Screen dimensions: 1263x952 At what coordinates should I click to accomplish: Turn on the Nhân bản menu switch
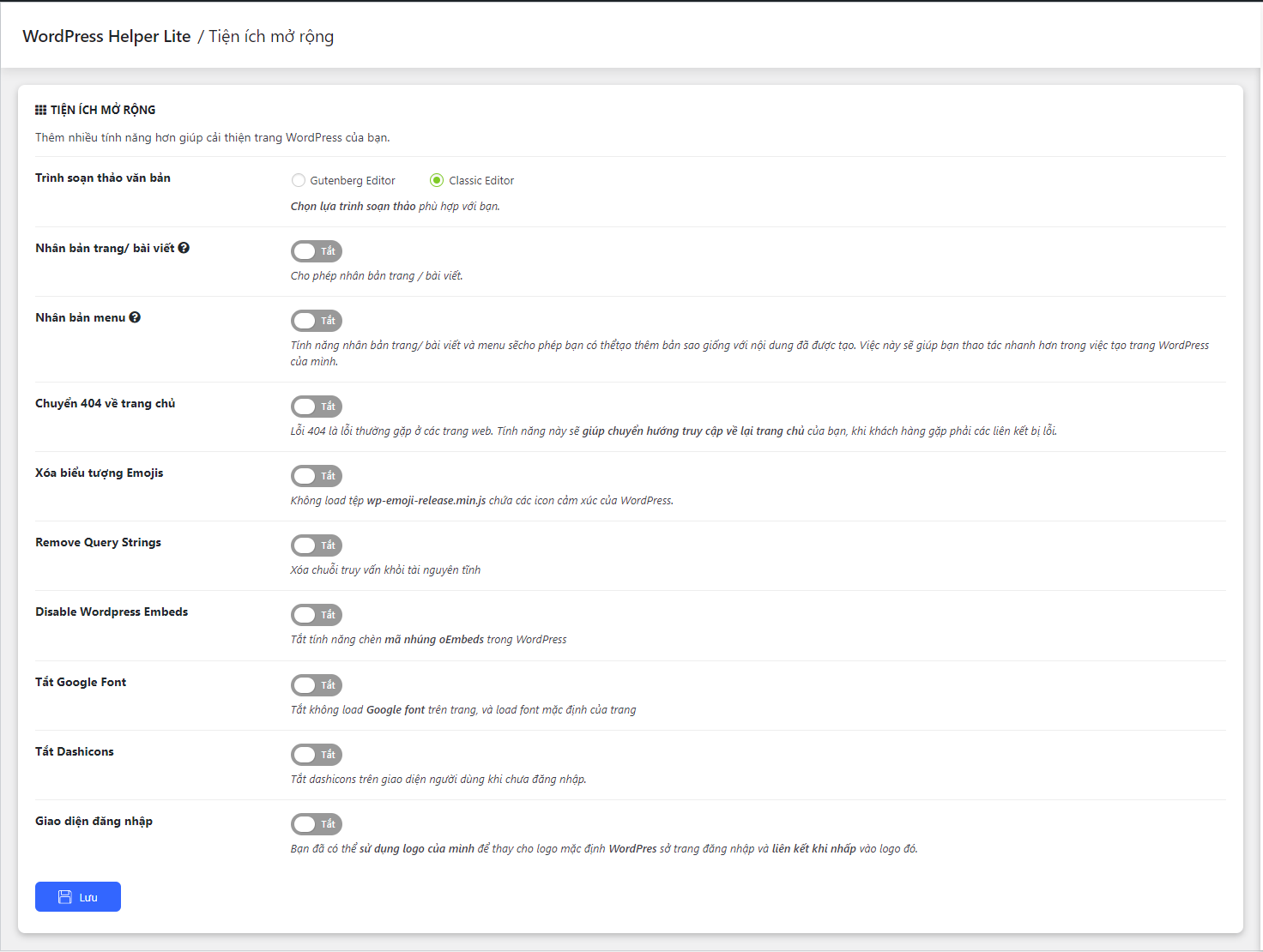click(x=316, y=321)
